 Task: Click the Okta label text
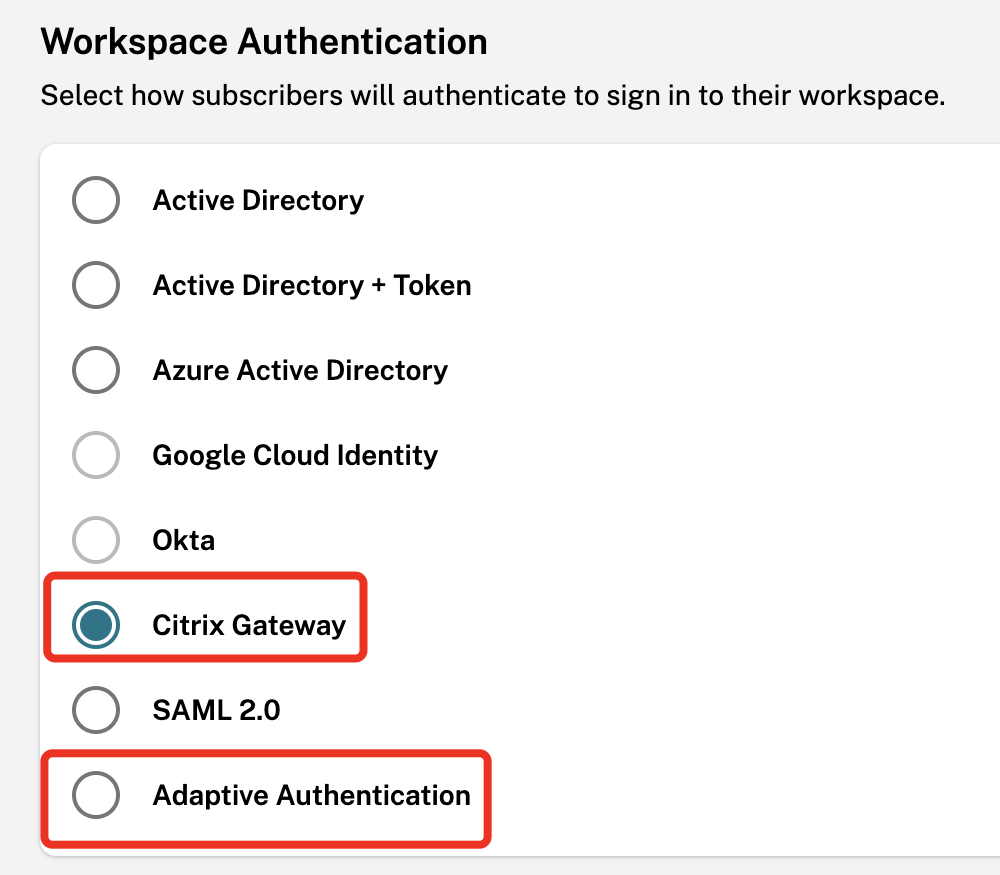click(x=184, y=540)
